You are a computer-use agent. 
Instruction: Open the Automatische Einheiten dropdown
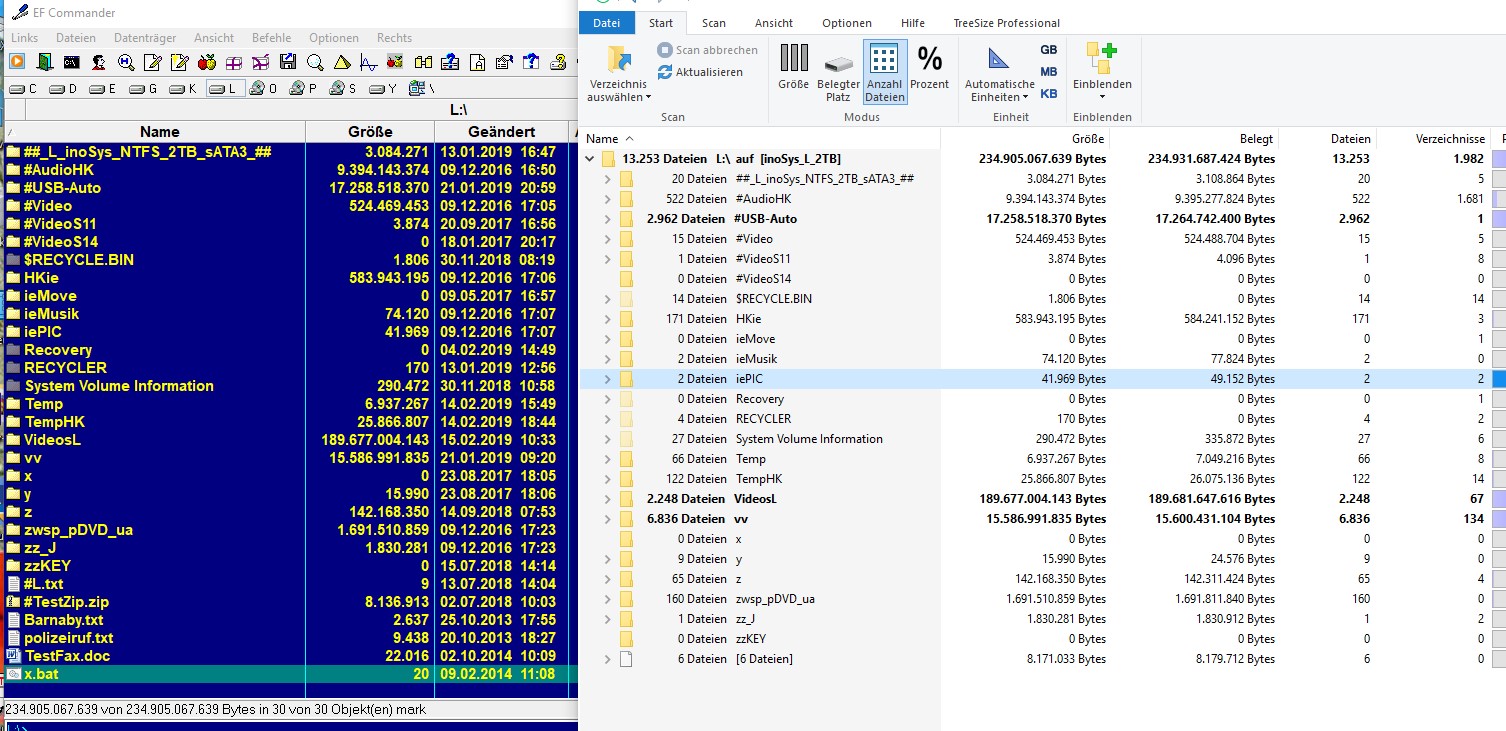(999, 73)
